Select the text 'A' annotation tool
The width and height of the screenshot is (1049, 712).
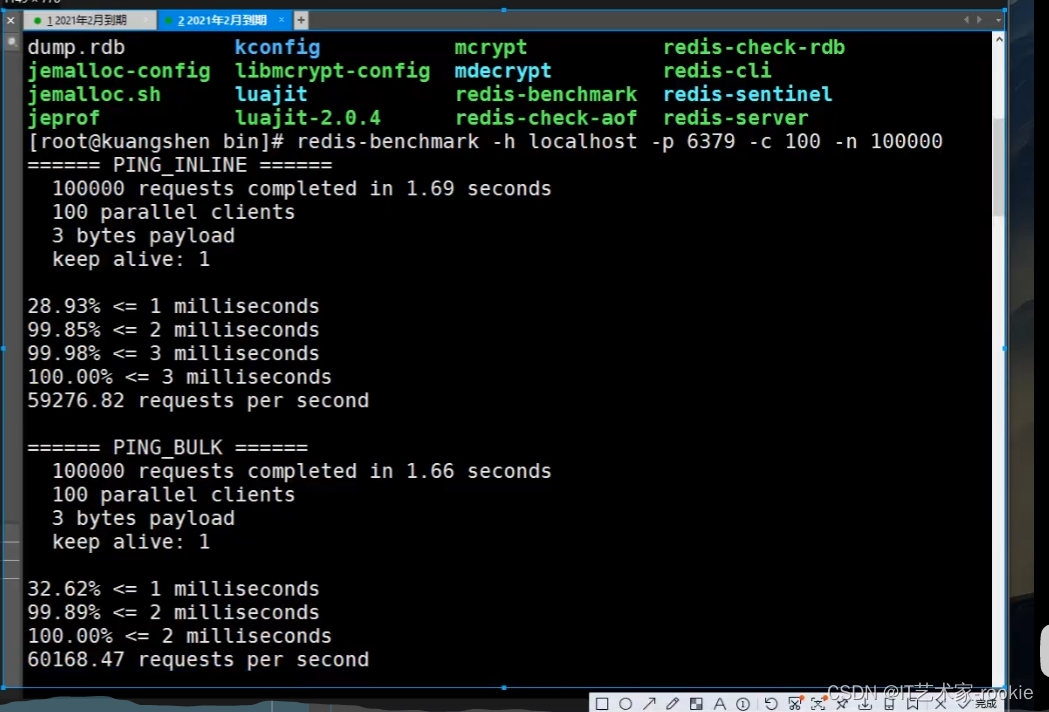[719, 703]
